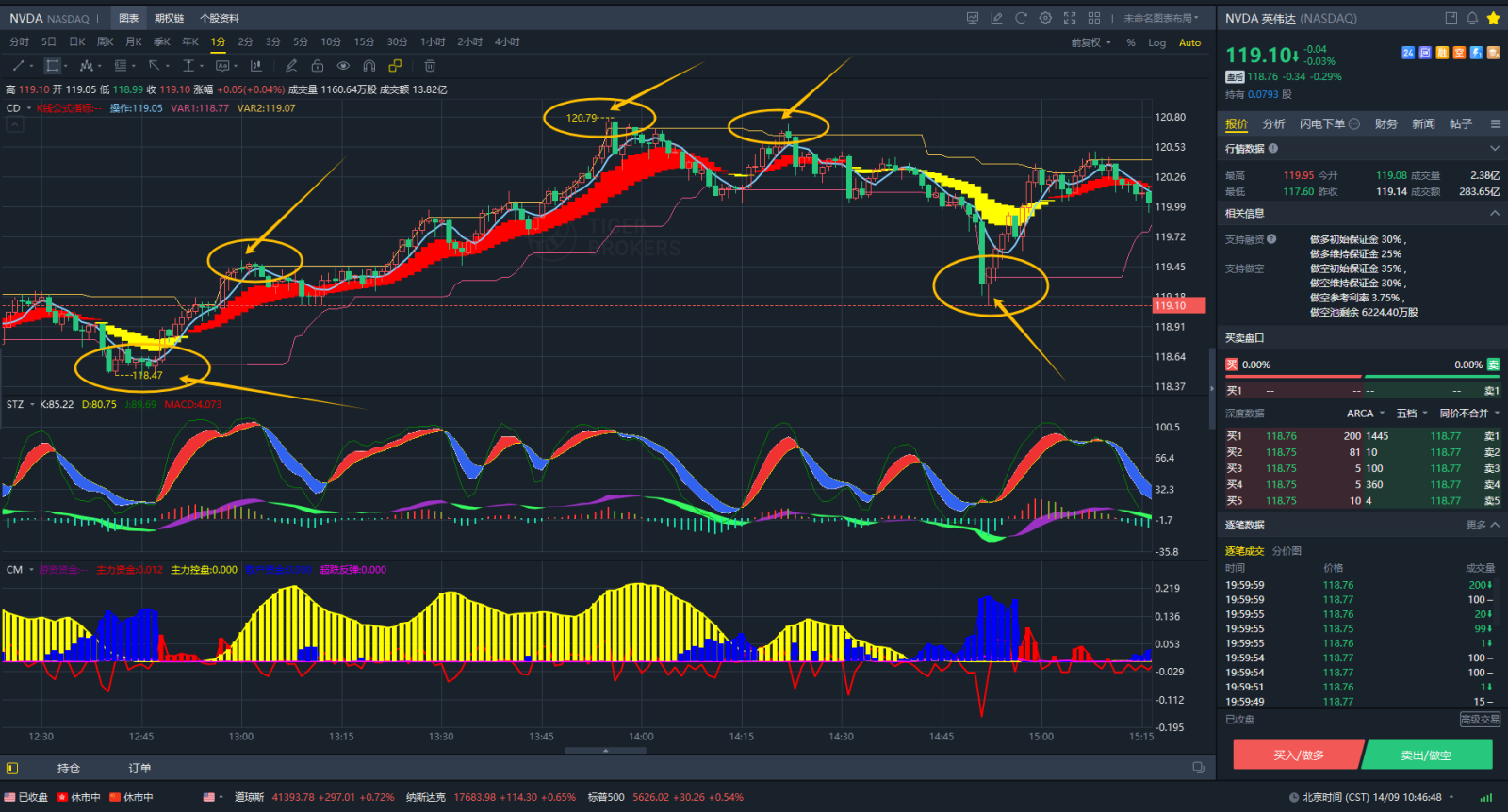
Task: Select the 分时 timeframe
Action: [x=19, y=41]
